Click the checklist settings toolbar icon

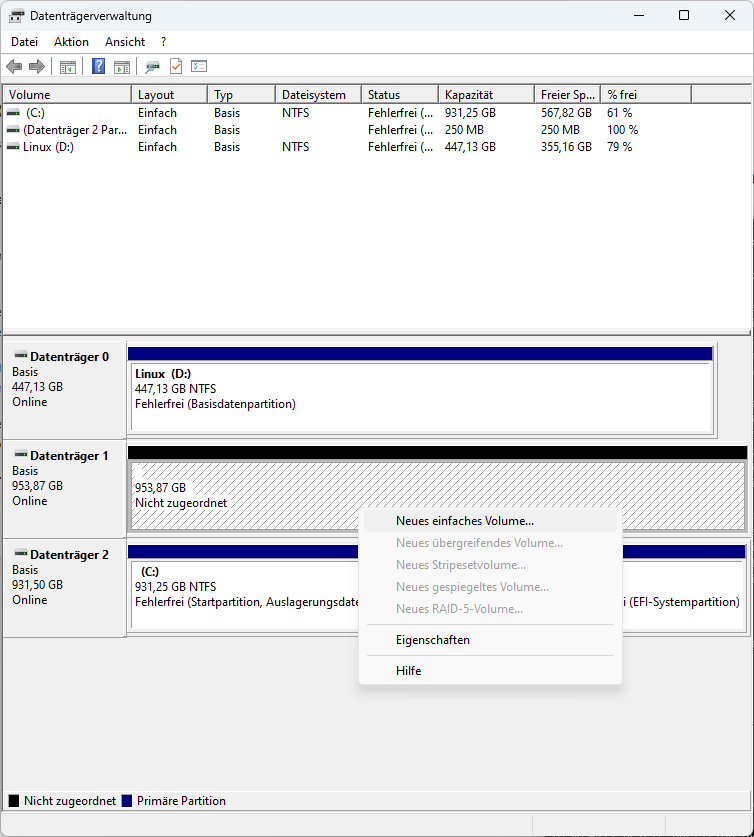199,66
